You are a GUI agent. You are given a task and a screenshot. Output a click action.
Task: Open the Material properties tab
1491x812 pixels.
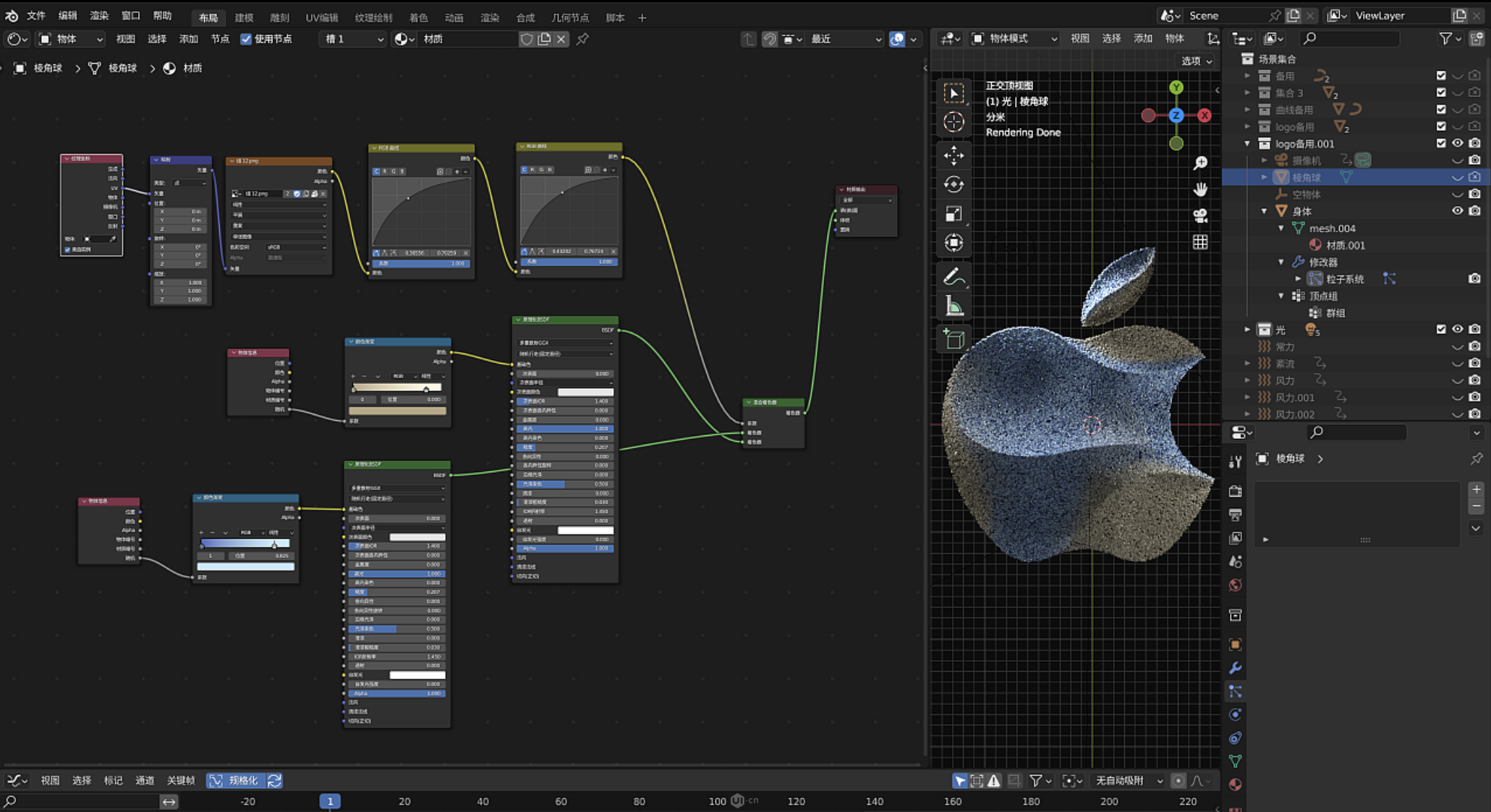(x=1235, y=785)
